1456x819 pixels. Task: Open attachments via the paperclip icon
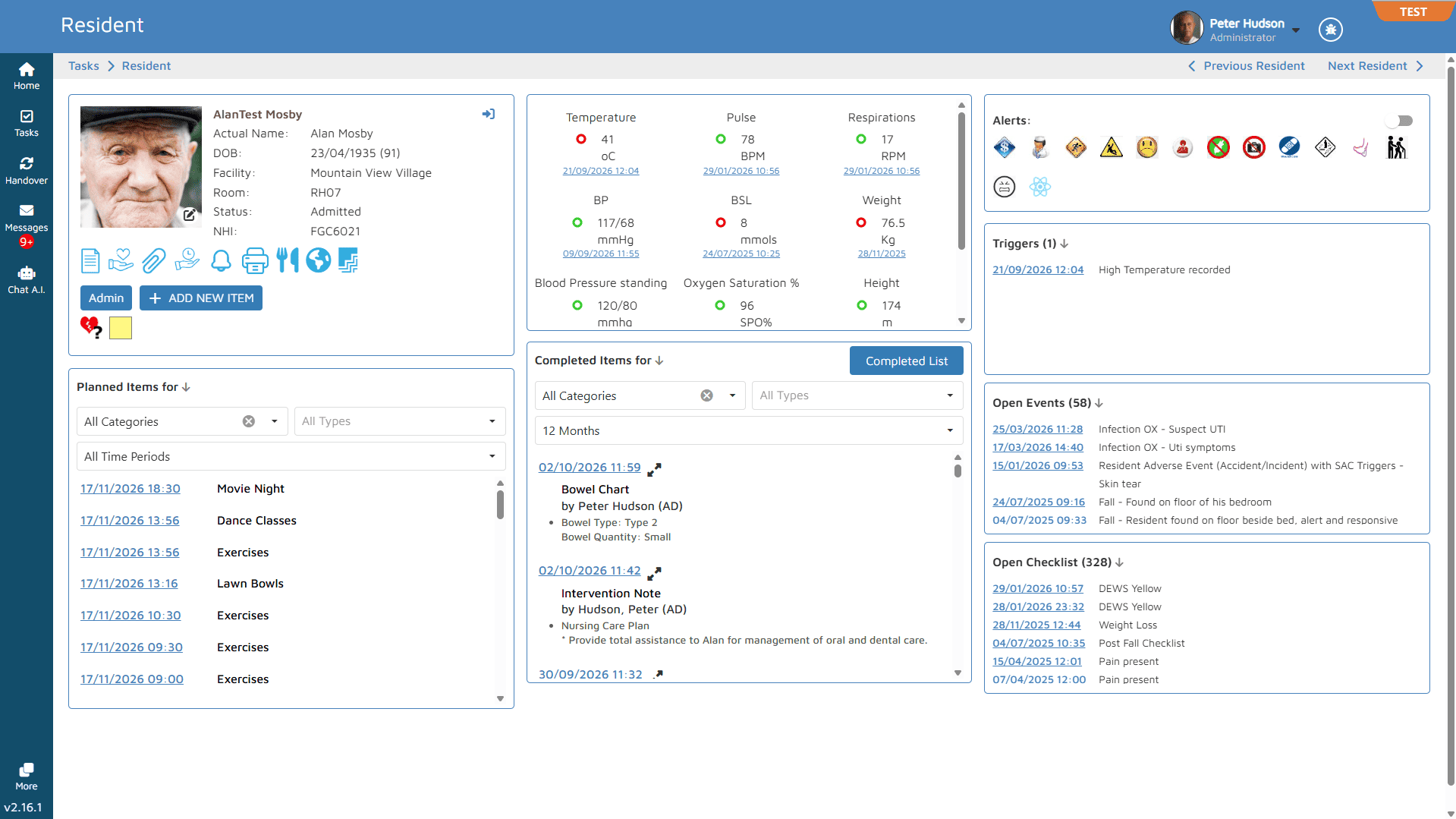coord(153,260)
